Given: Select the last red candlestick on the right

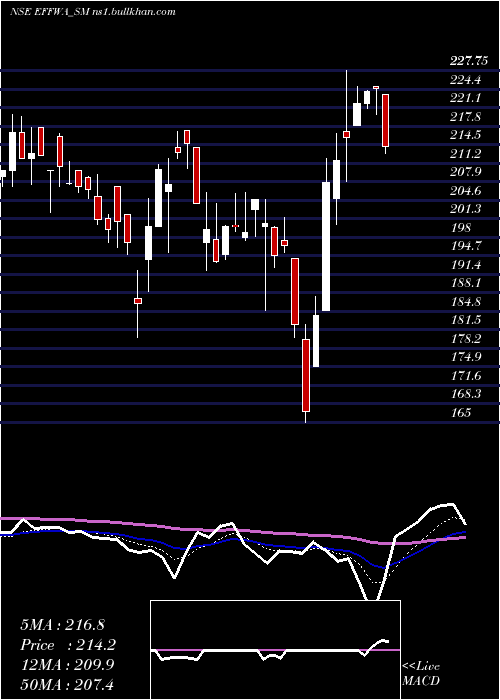Looking at the screenshot, I should coord(385,121).
